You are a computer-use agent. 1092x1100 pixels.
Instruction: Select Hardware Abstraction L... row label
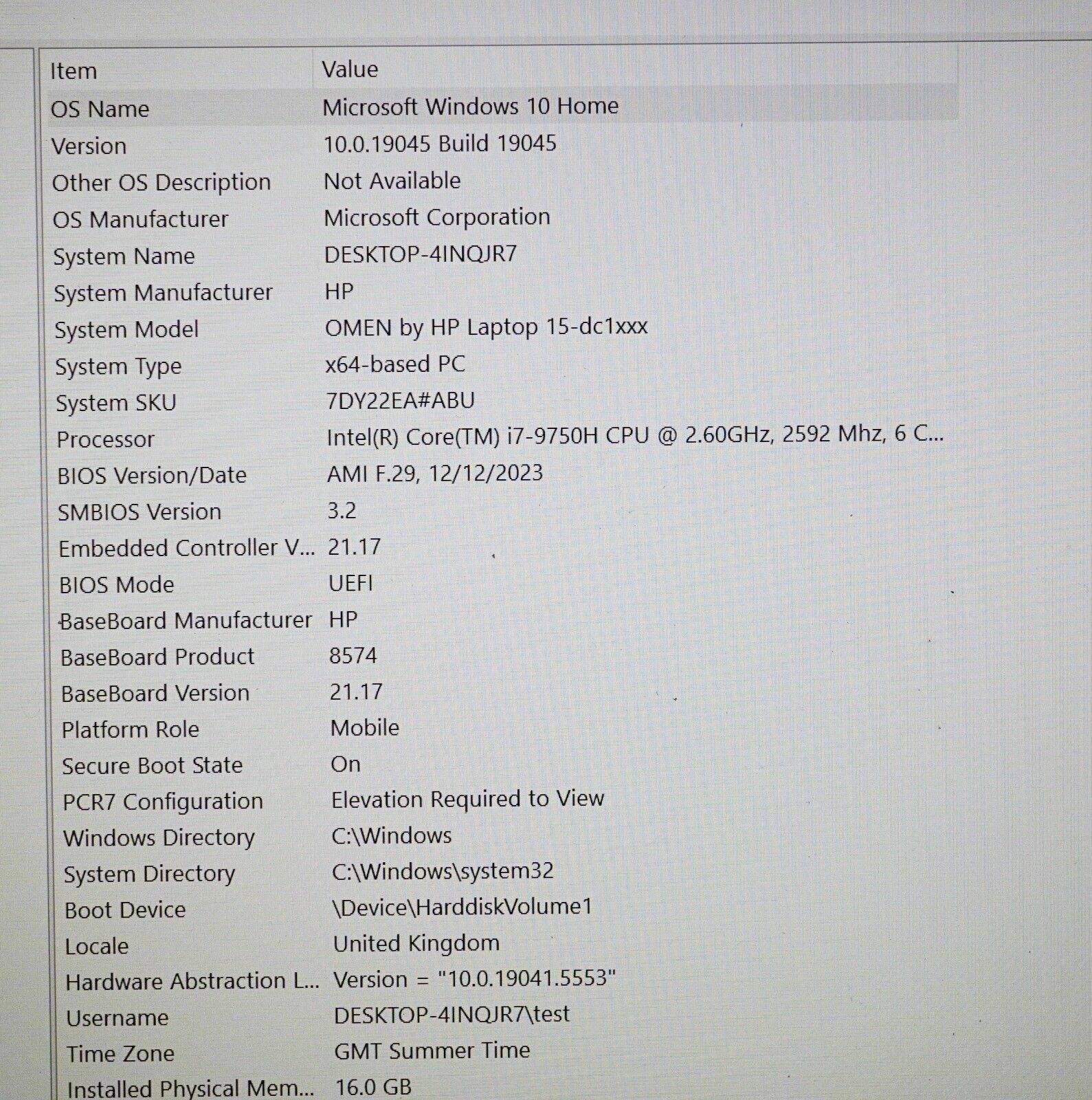point(192,981)
